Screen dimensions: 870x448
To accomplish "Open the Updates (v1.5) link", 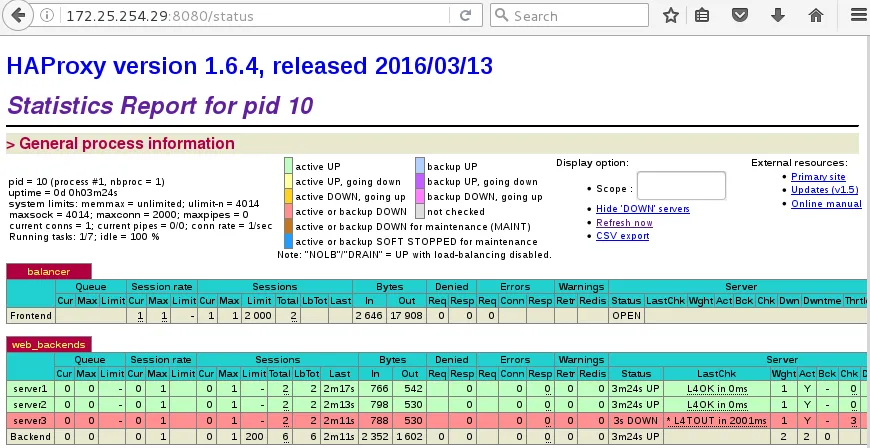I will [x=825, y=190].
